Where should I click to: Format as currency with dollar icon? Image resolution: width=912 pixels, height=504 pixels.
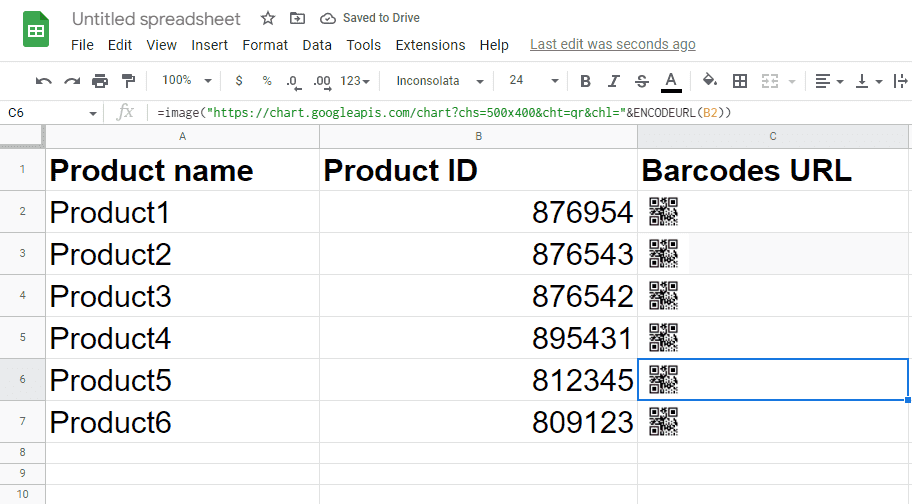tap(238, 81)
